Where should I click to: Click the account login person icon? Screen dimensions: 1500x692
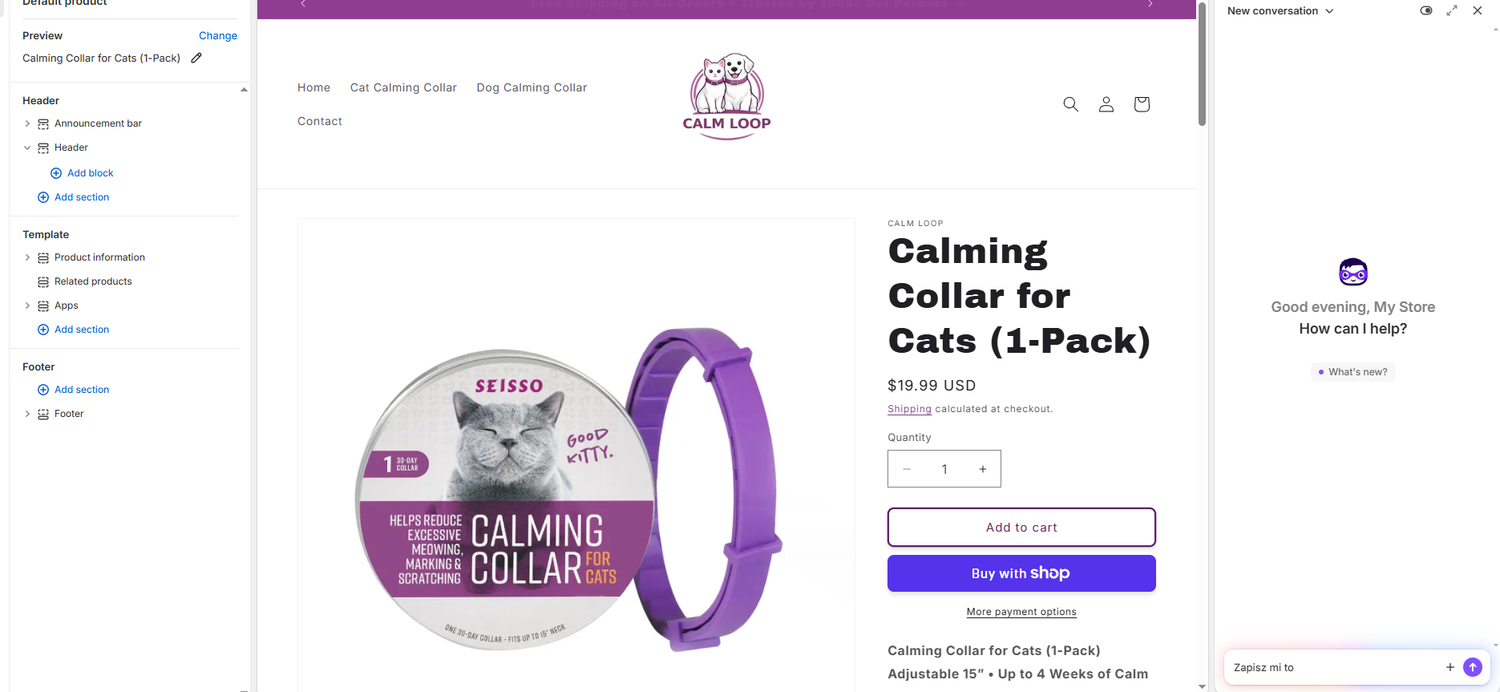click(x=1106, y=104)
